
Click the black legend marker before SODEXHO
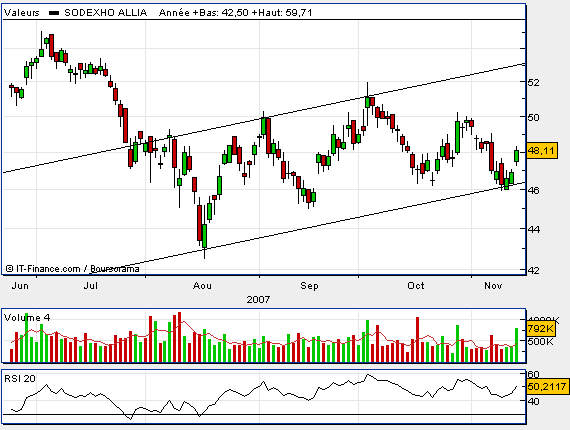(54, 13)
